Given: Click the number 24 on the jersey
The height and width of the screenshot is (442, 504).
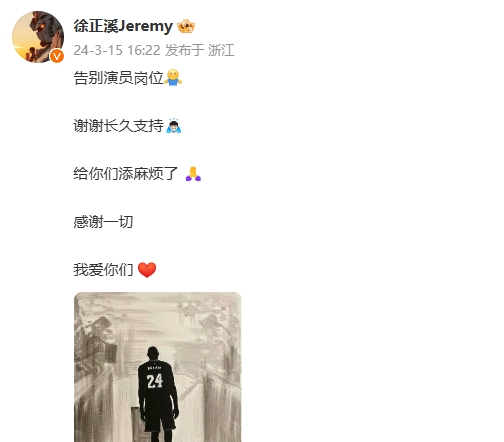Looking at the screenshot, I should pyautogui.click(x=155, y=381).
